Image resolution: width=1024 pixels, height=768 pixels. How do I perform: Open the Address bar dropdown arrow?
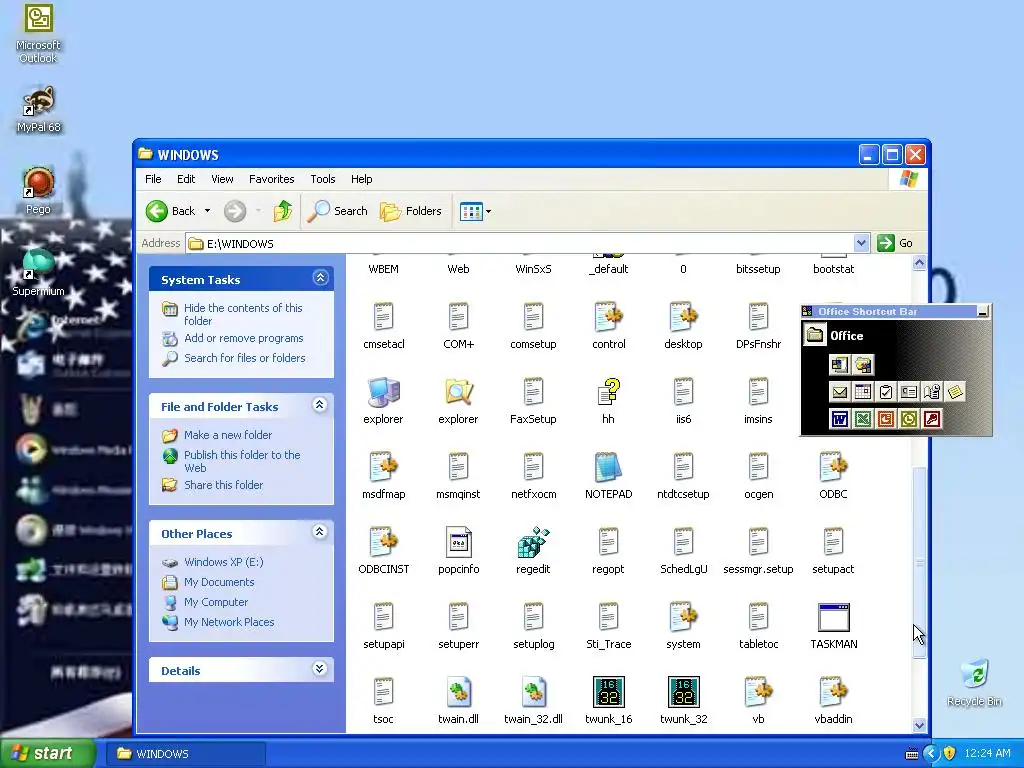click(861, 243)
